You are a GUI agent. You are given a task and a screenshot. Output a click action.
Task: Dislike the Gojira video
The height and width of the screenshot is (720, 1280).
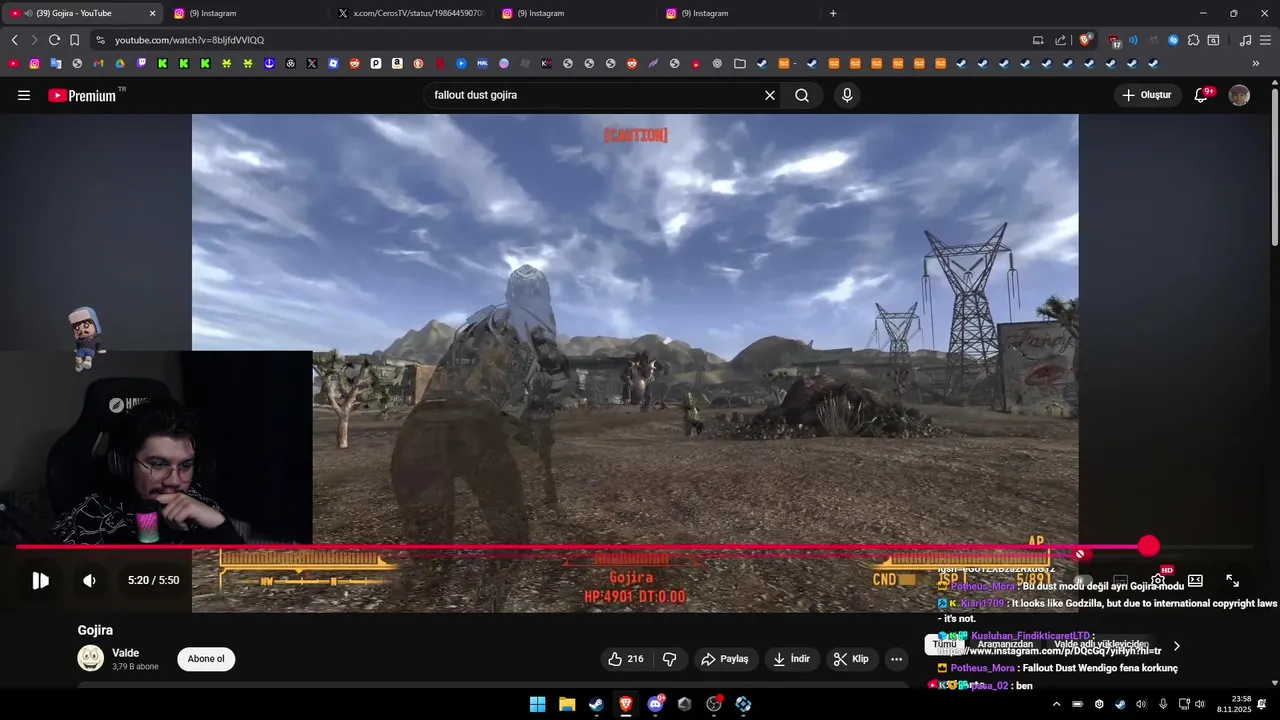point(670,659)
